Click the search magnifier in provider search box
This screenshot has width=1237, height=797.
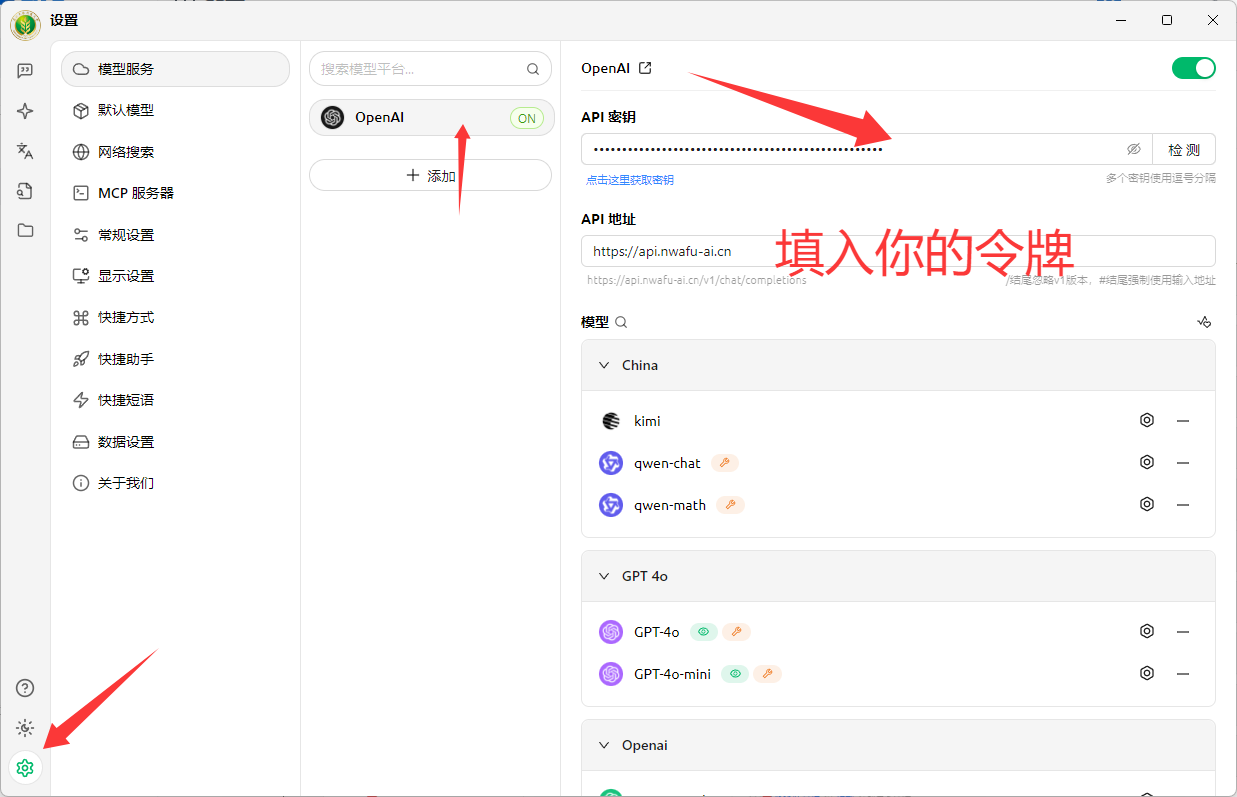tap(533, 70)
